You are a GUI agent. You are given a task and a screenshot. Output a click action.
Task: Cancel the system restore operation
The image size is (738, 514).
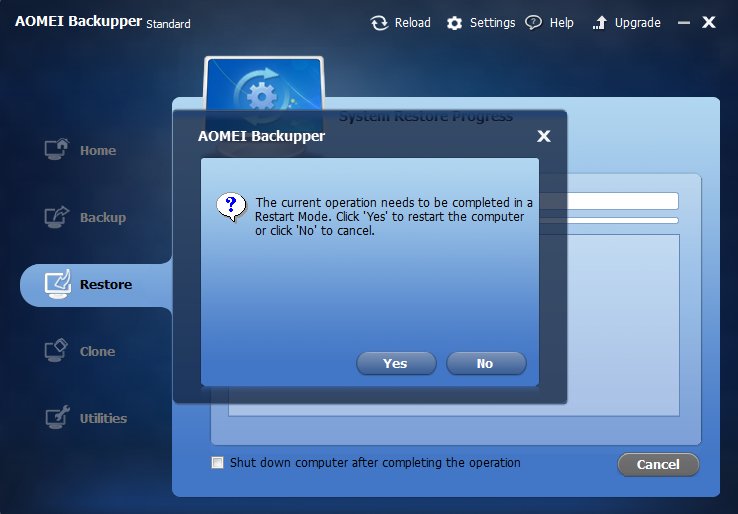pyautogui.click(x=658, y=465)
